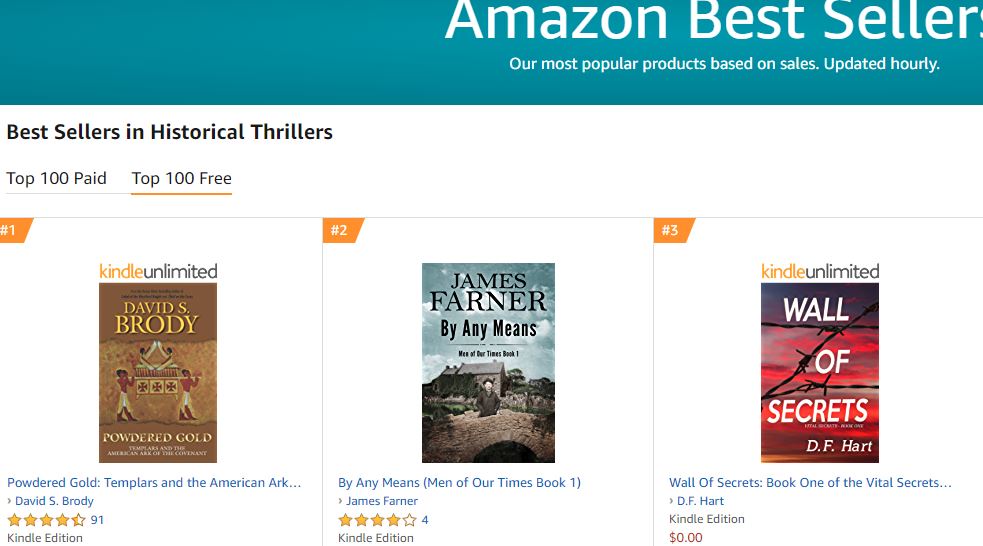Click the #2 rank badge
983x546 pixels.
click(340, 231)
